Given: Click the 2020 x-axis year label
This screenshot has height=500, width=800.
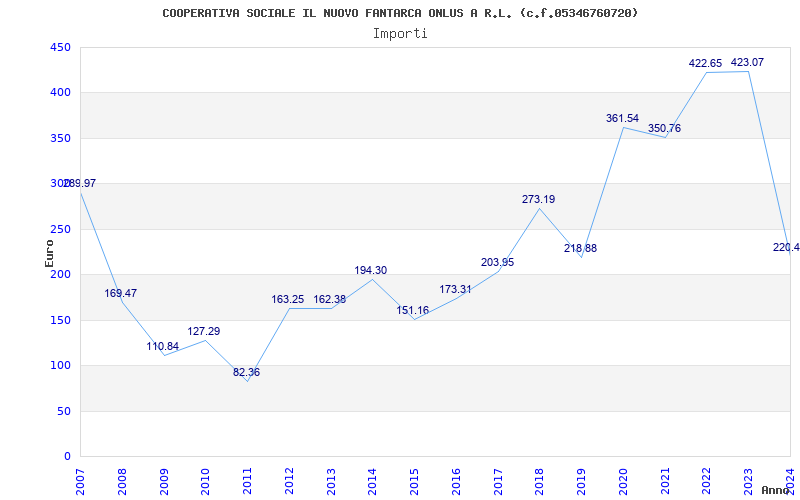Looking at the screenshot, I should pos(623,482).
